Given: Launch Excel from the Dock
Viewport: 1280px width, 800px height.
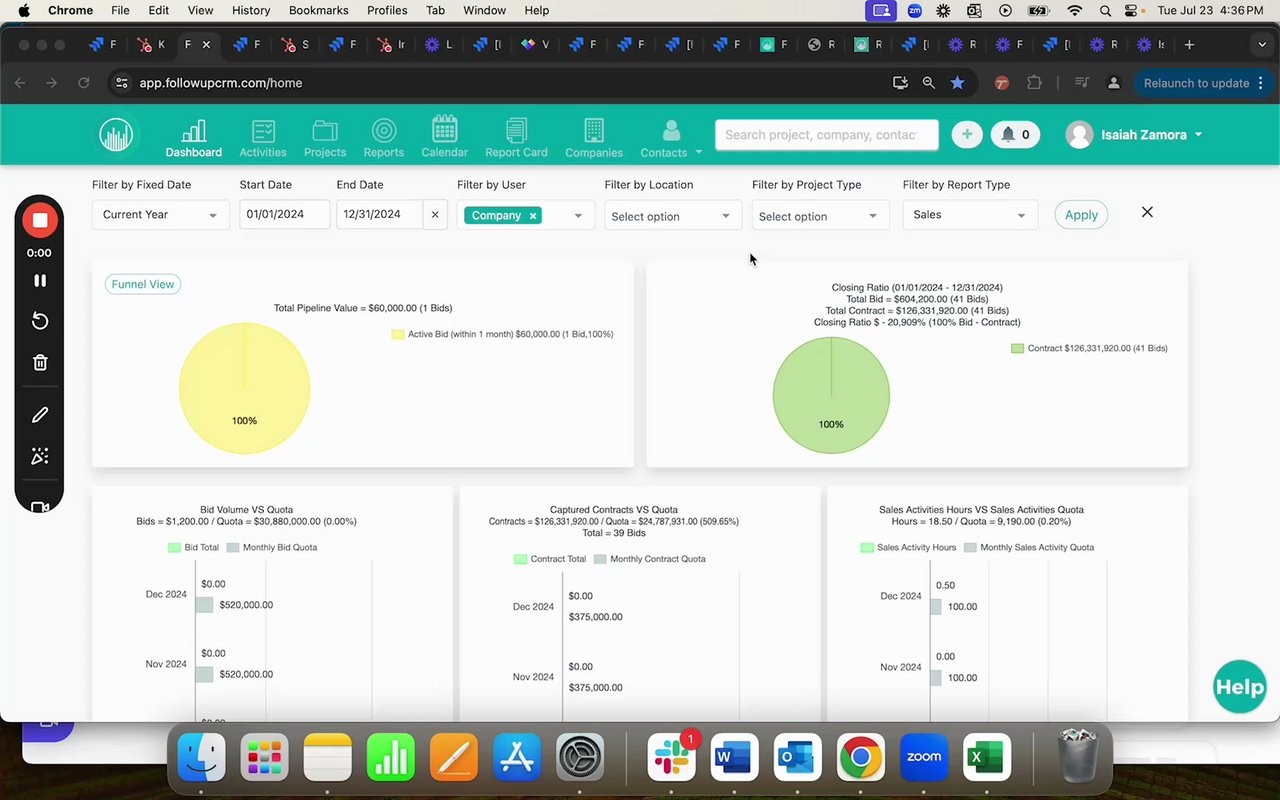Looking at the screenshot, I should (987, 757).
